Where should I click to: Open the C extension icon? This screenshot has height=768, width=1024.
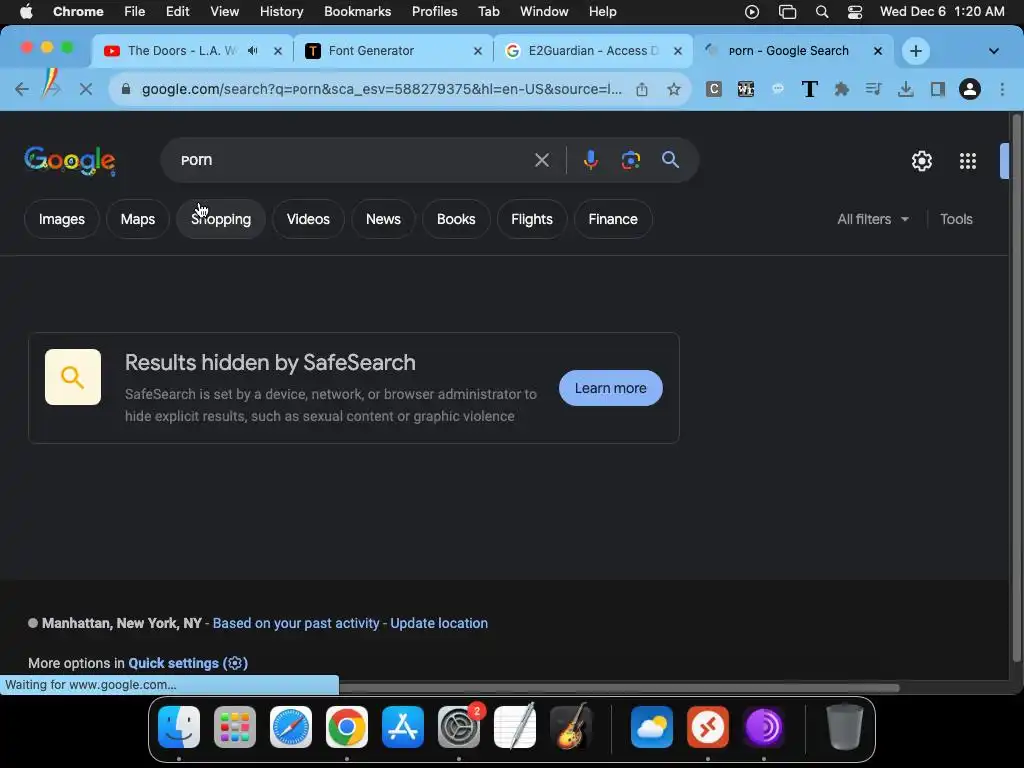(714, 89)
